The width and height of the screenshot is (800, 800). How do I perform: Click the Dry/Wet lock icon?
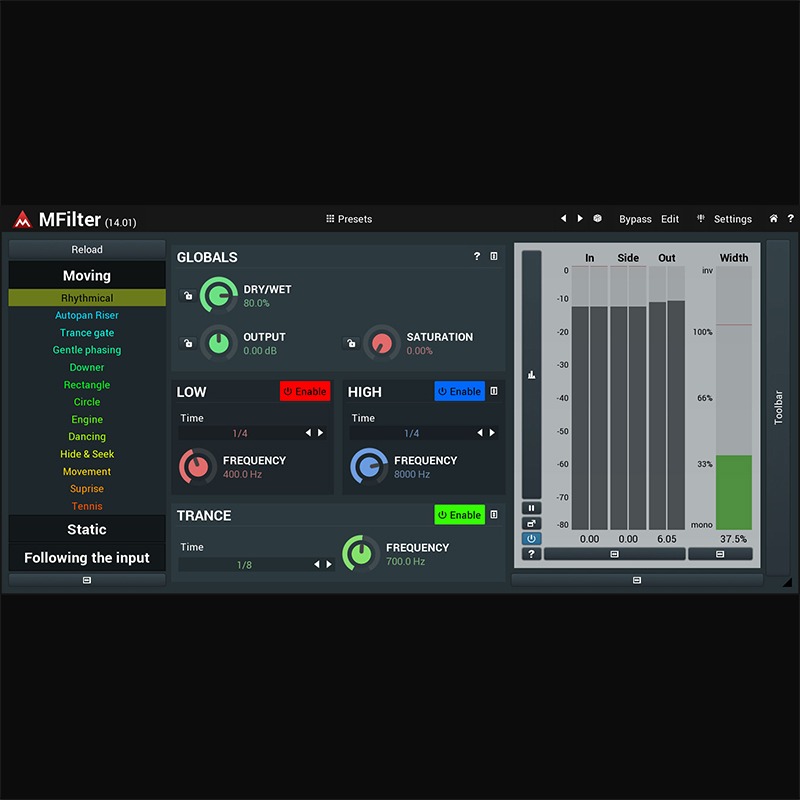(x=188, y=295)
